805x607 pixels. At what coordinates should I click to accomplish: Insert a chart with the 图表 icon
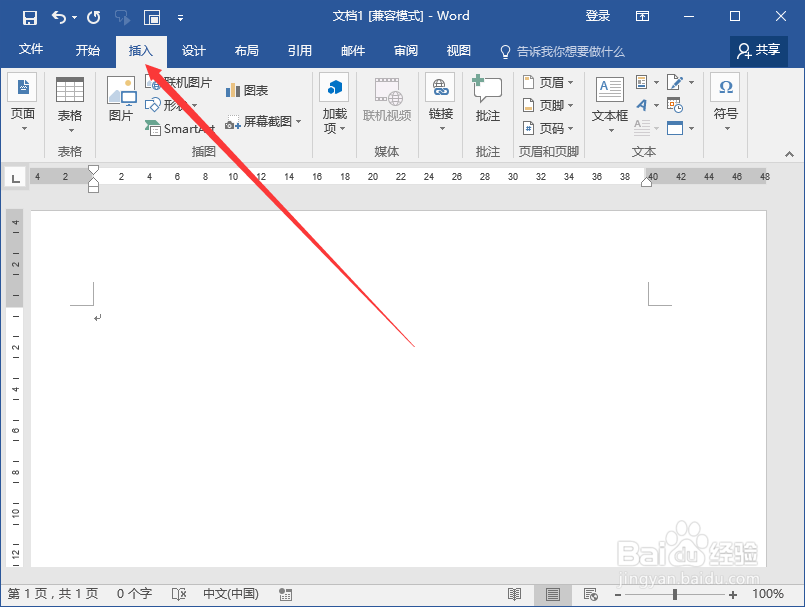246,88
